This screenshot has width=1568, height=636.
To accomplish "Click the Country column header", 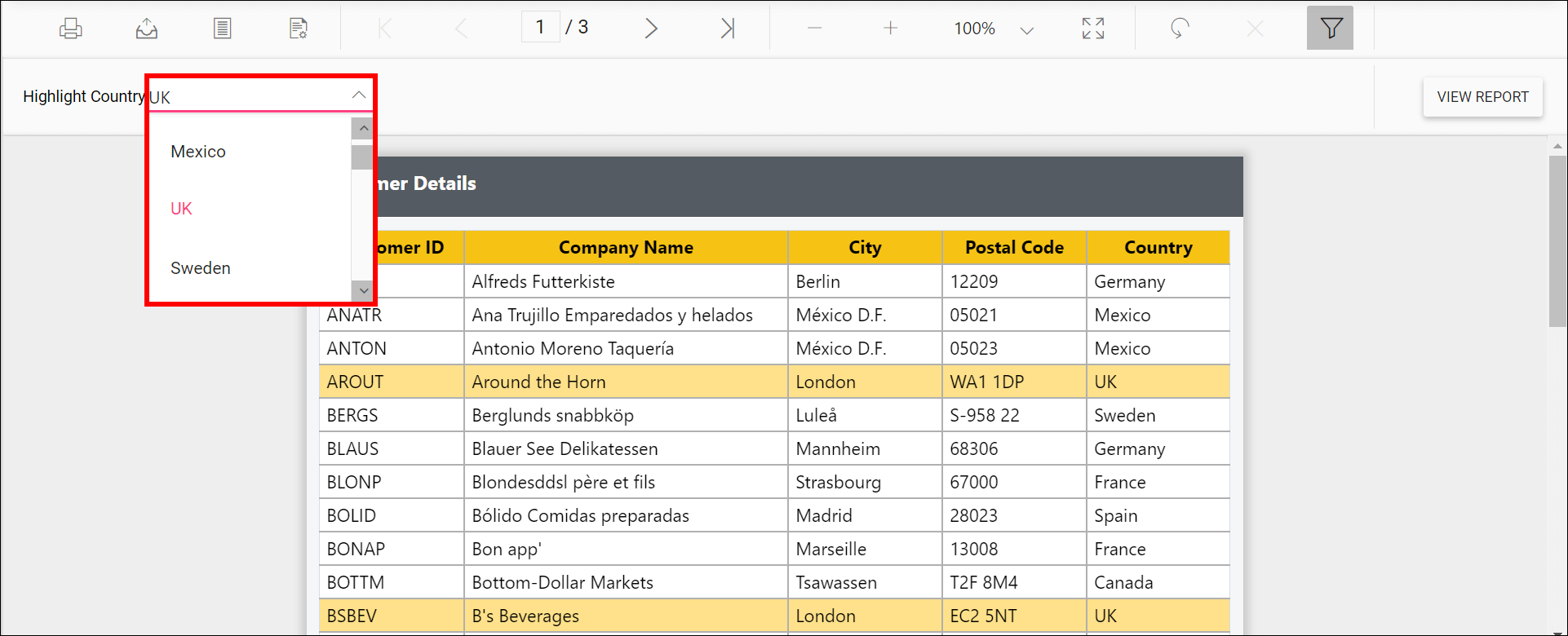I will [x=1158, y=248].
